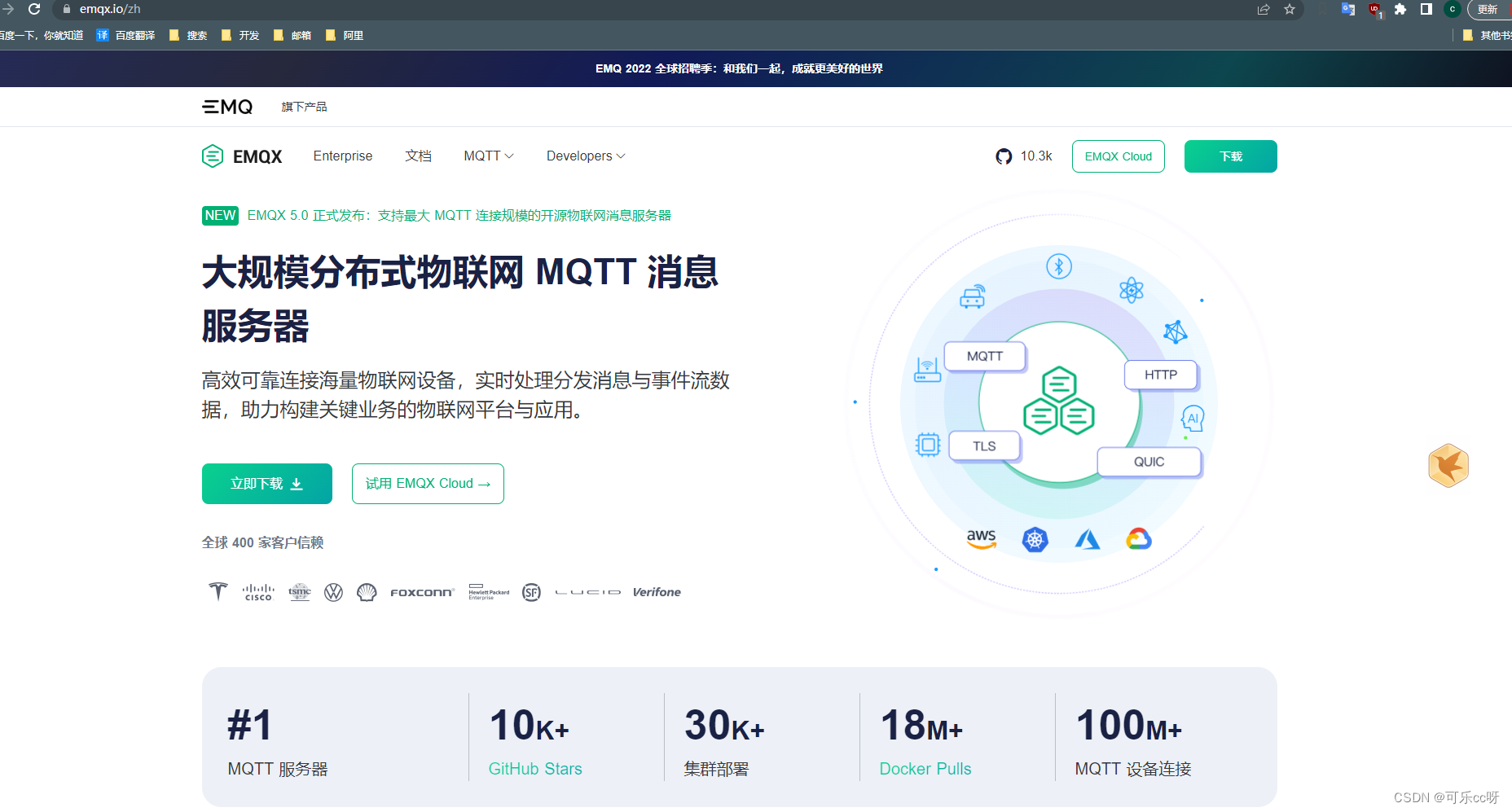Open the EMQX GitHub repository via GitHub icon
Viewport: 1512px width, 812px height.
point(1002,156)
